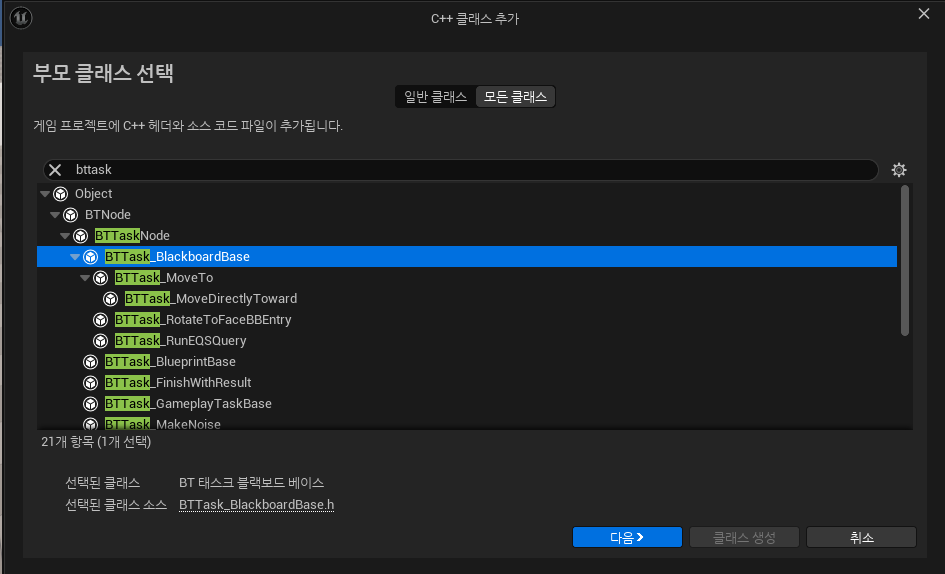This screenshot has height=574, width=945.
Task: Click class icon beside BTTask_RunEQSQuery
Action: pyautogui.click(x=101, y=341)
